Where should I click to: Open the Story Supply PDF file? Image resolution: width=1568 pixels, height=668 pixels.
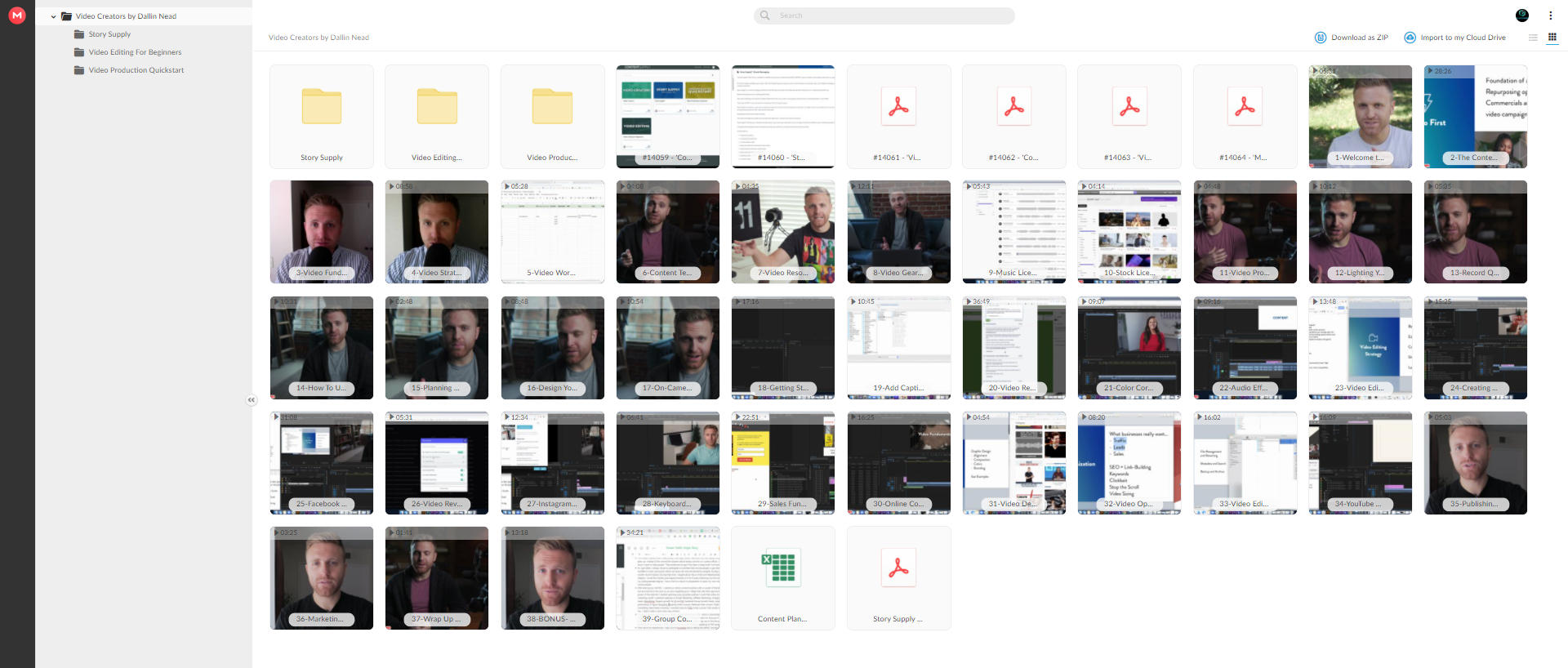coord(899,578)
